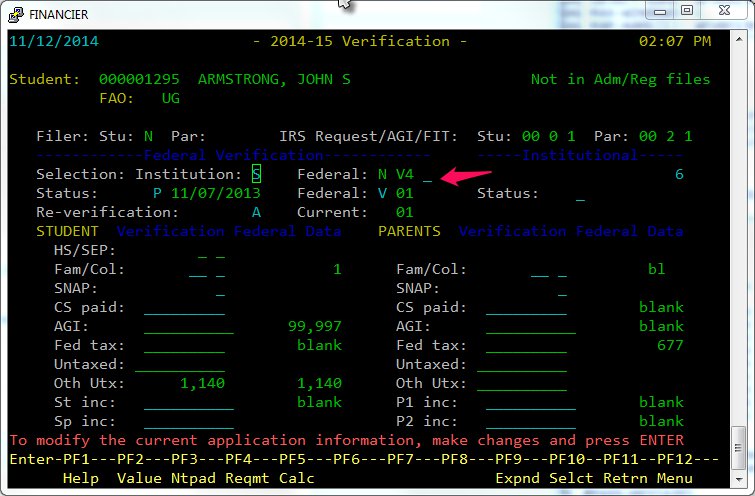Click the parents CS paid input field
Screen dimensions: 755x496
click(526, 308)
